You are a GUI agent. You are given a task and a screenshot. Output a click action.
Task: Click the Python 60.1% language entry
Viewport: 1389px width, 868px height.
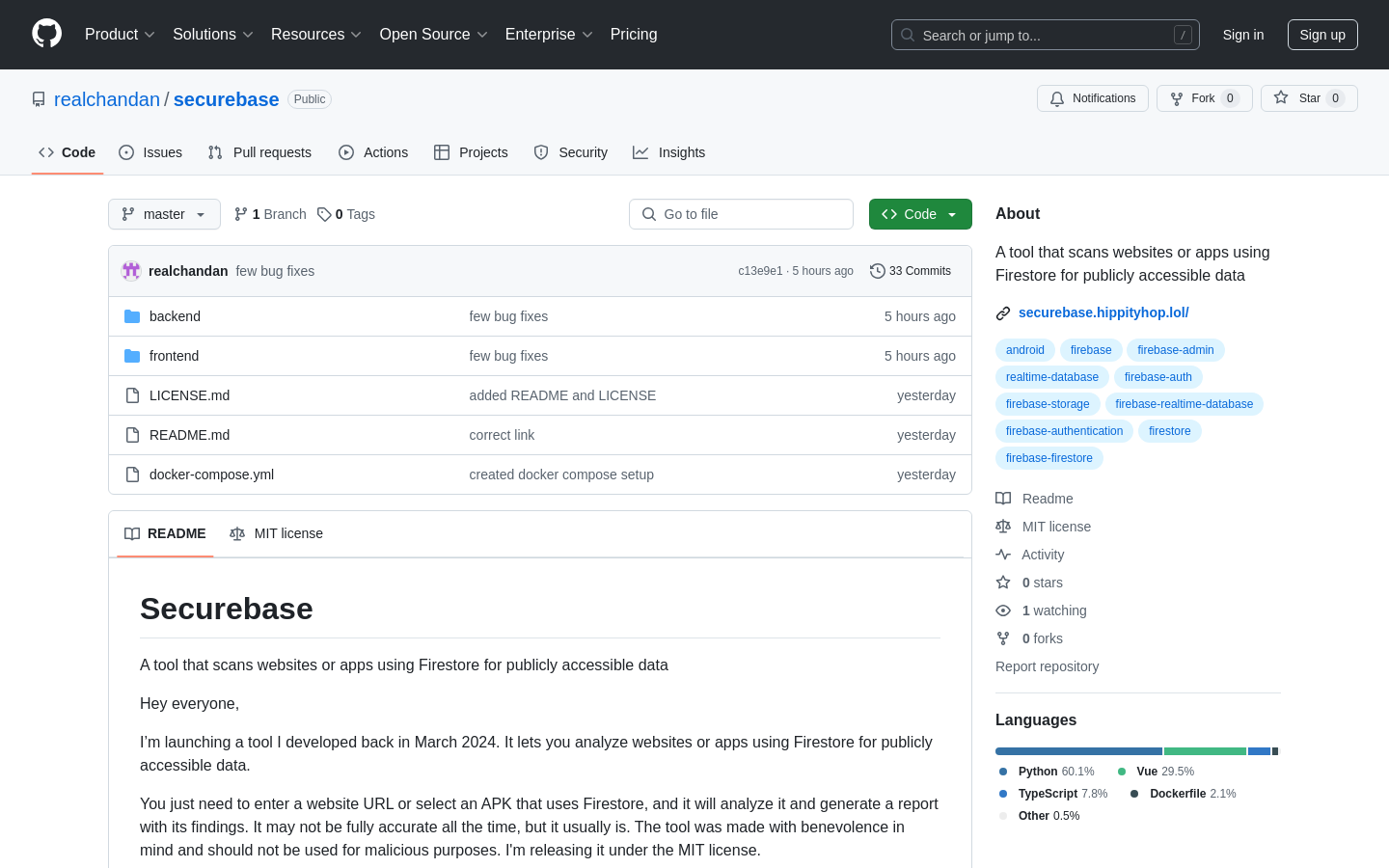1047,772
